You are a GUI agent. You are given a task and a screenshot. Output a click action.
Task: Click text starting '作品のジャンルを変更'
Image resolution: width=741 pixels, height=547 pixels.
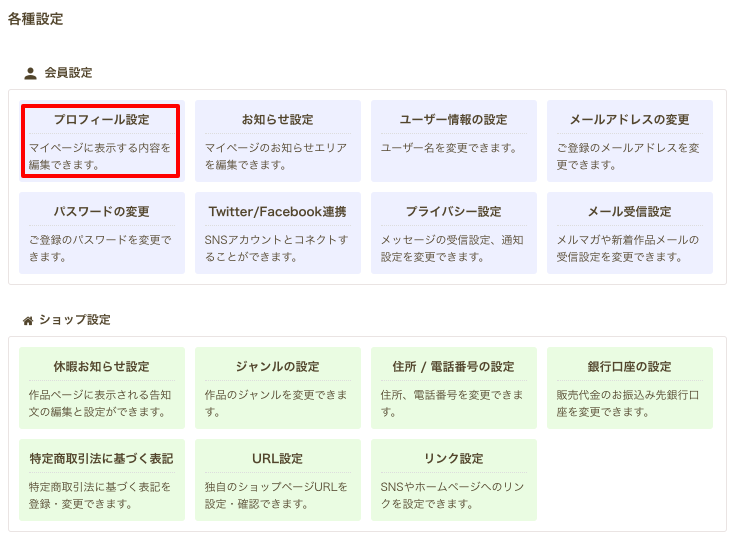[276, 403]
